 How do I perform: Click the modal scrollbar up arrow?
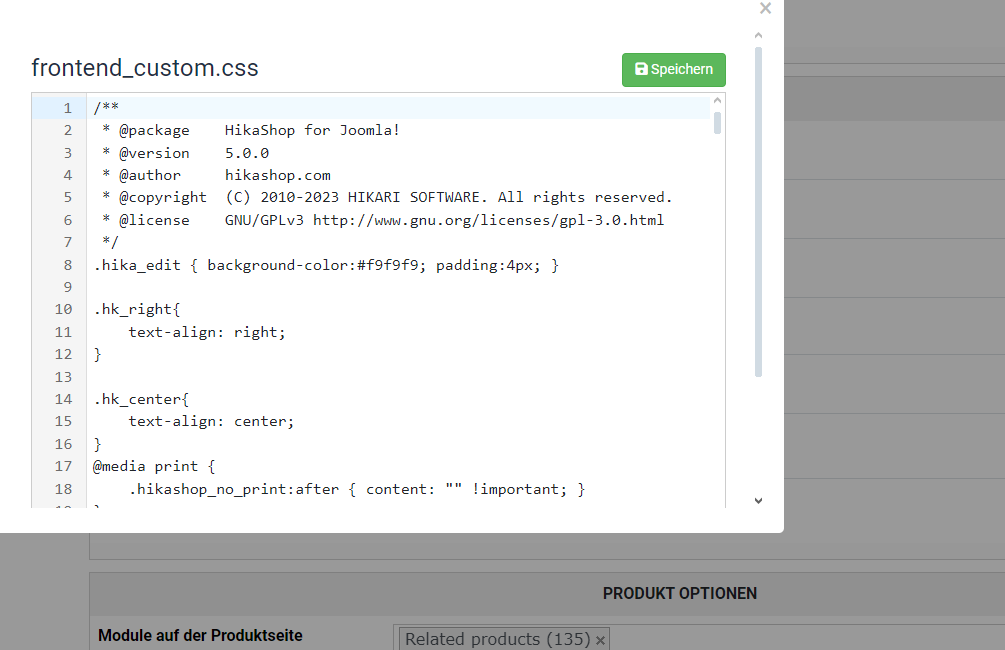click(x=758, y=36)
